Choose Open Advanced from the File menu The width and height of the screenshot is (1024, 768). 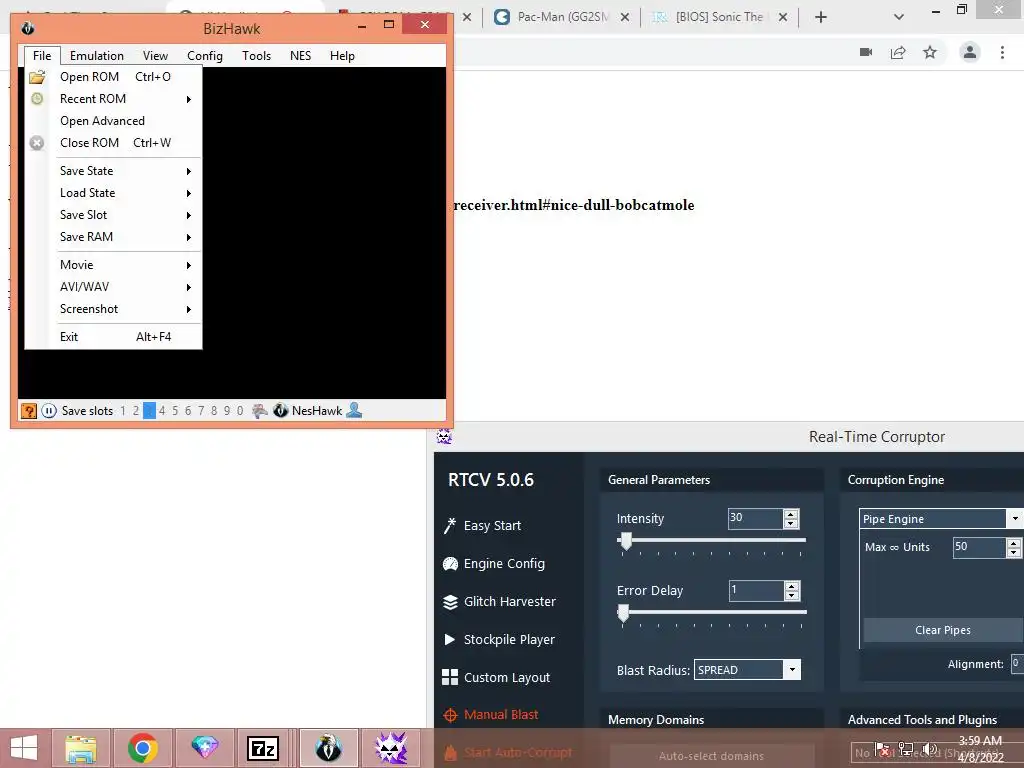[x=114, y=121]
